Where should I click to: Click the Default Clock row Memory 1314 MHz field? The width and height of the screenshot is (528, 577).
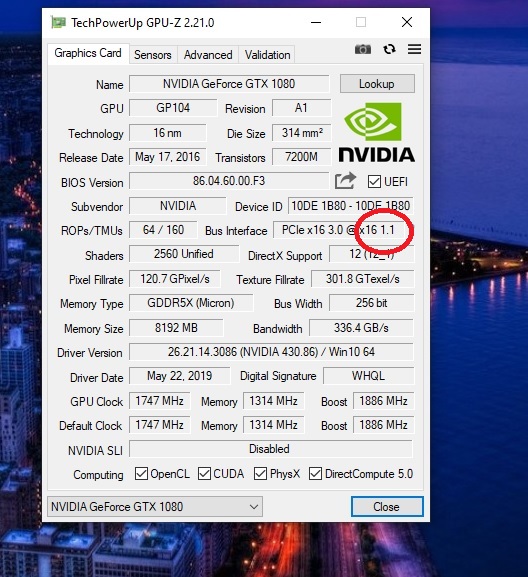(273, 425)
